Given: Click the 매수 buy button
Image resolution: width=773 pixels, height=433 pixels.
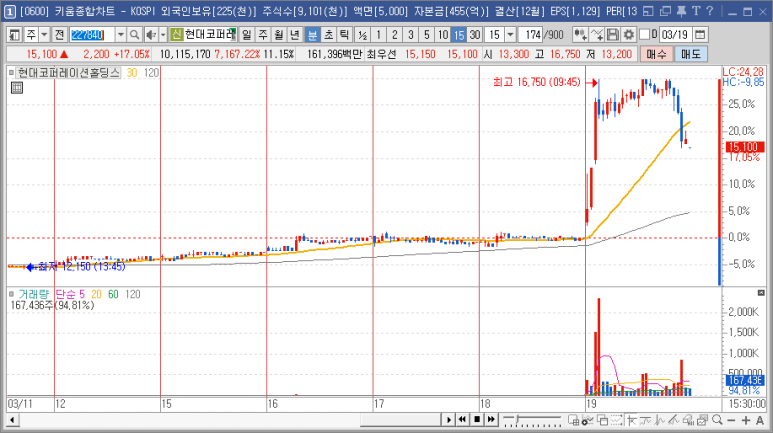Looking at the screenshot, I should tap(656, 54).
